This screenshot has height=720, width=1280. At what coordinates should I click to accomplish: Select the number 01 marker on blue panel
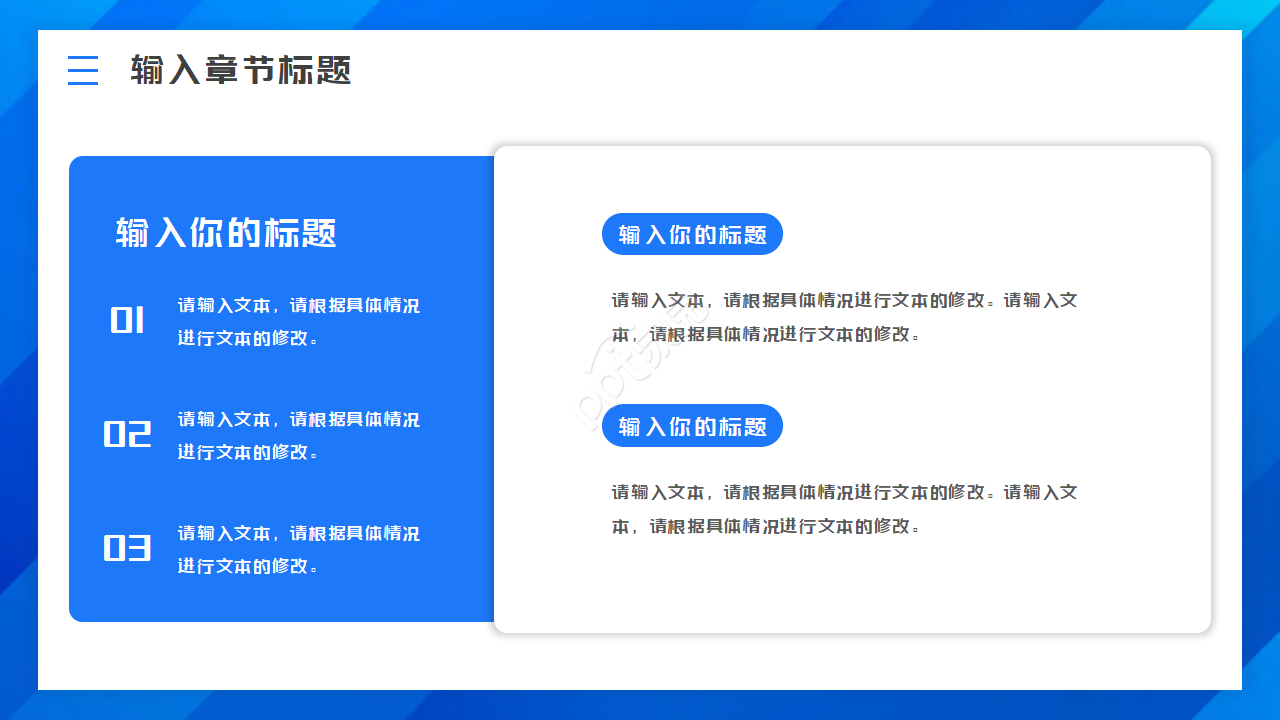(128, 320)
